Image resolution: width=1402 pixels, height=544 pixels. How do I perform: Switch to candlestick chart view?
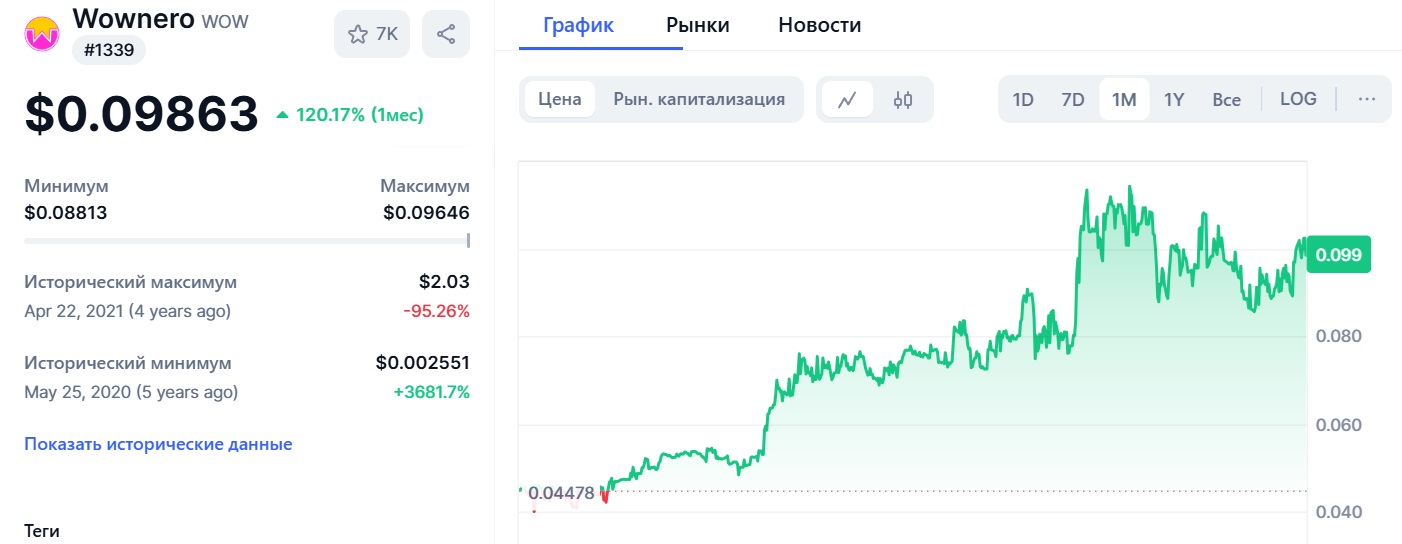[903, 99]
